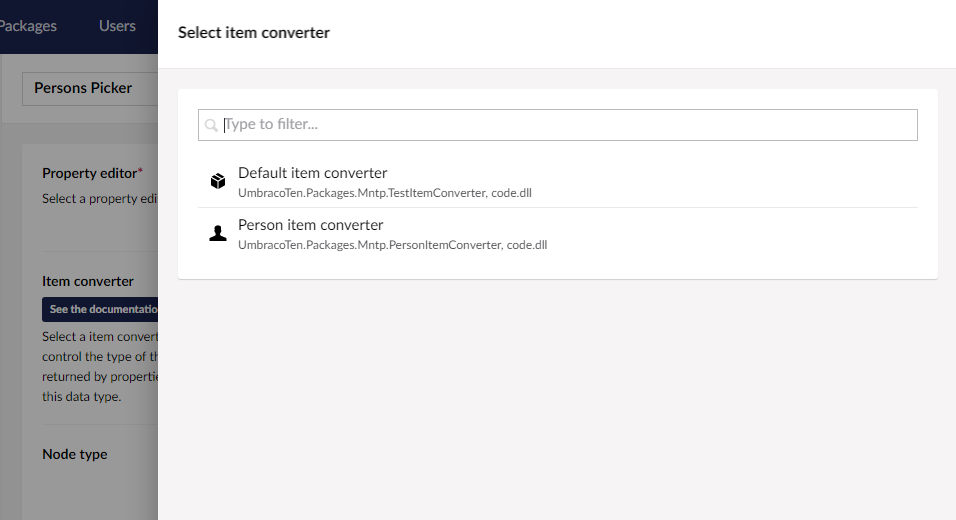Image resolution: width=956 pixels, height=520 pixels.
Task: Click the Node type label
Action: click(x=74, y=454)
